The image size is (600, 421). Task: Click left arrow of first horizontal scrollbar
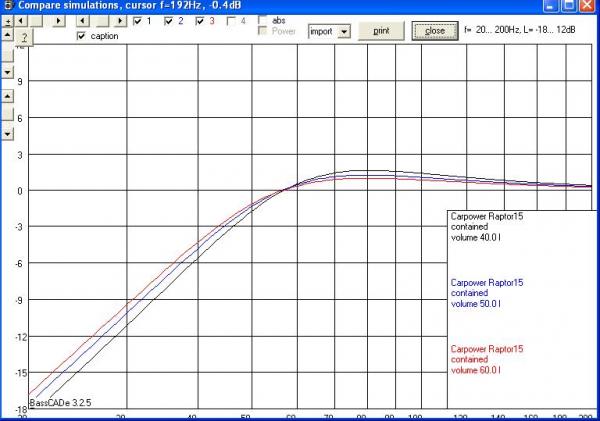click(20, 20)
